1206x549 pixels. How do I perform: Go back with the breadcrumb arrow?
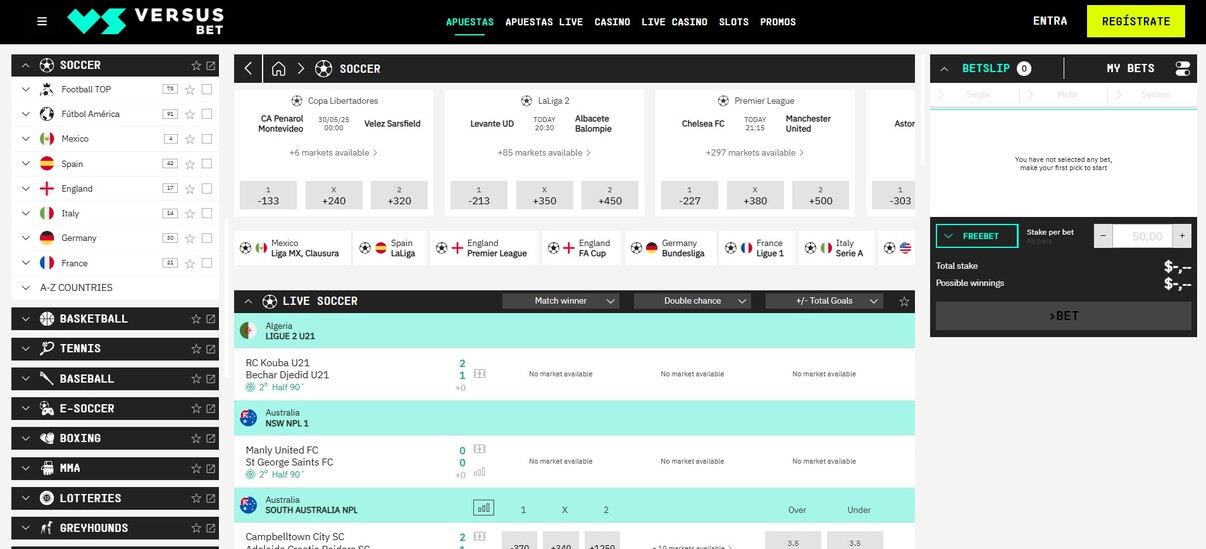(248, 68)
